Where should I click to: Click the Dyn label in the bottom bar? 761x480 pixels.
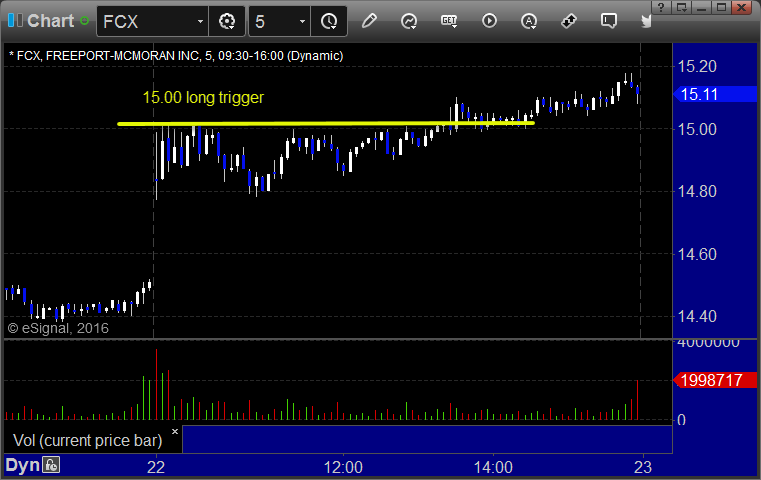pyautogui.click(x=22, y=465)
